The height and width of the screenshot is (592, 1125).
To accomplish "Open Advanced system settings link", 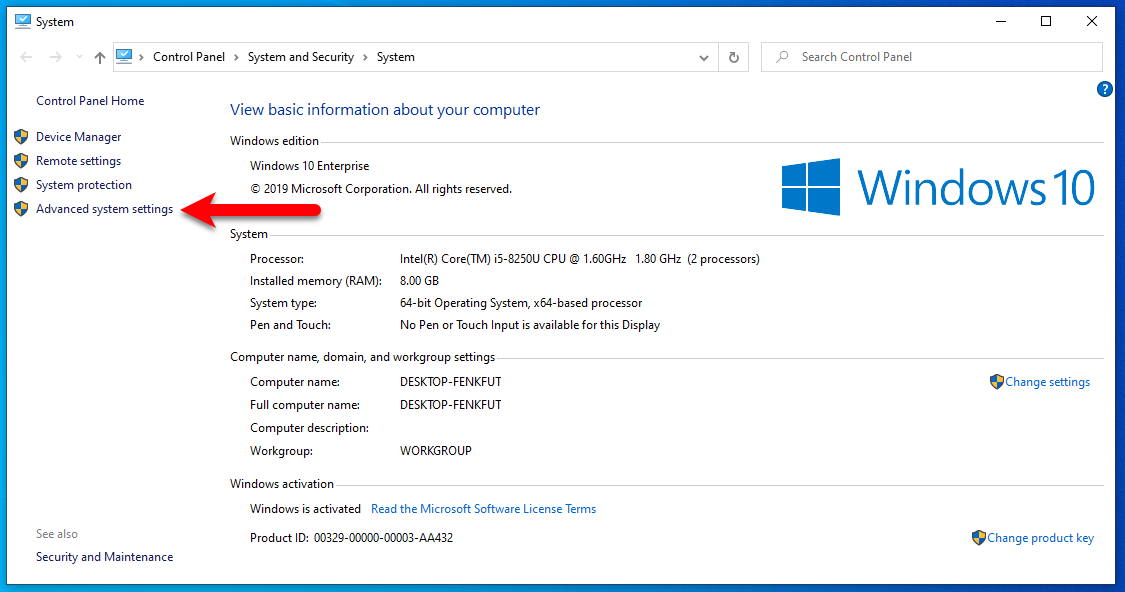I will (105, 210).
